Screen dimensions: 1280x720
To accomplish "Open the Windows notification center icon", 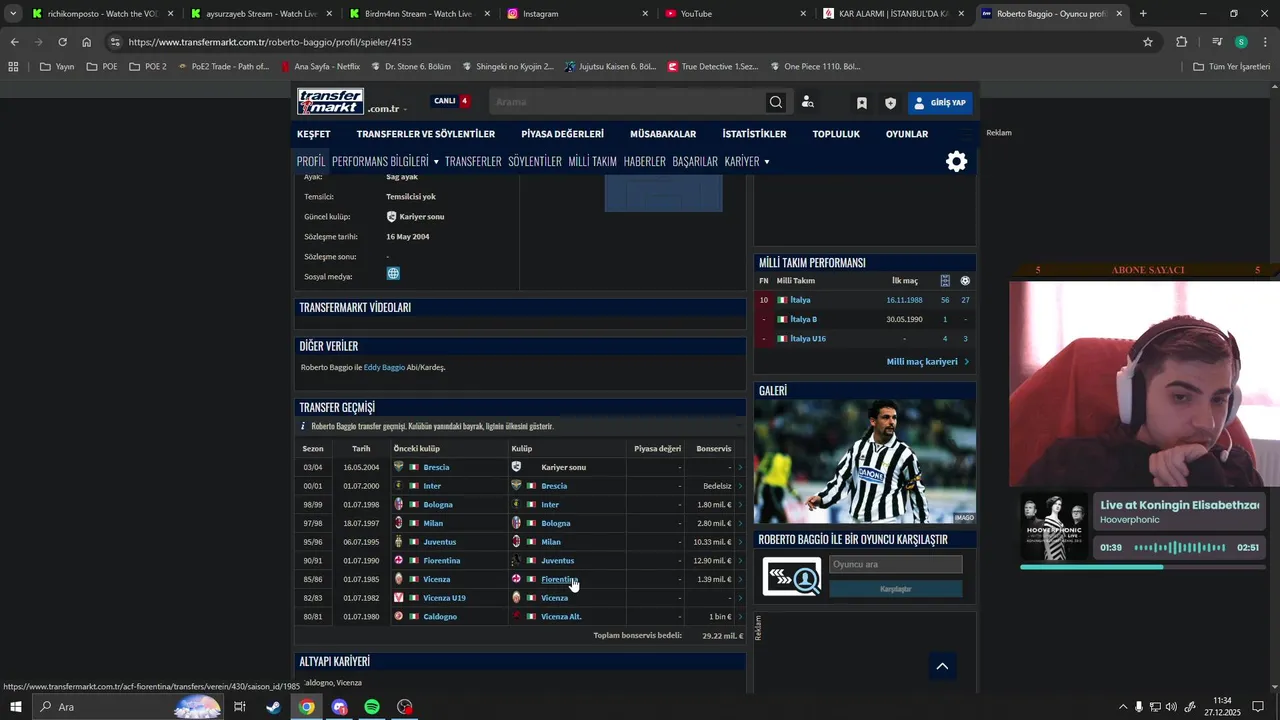I will (1258, 707).
